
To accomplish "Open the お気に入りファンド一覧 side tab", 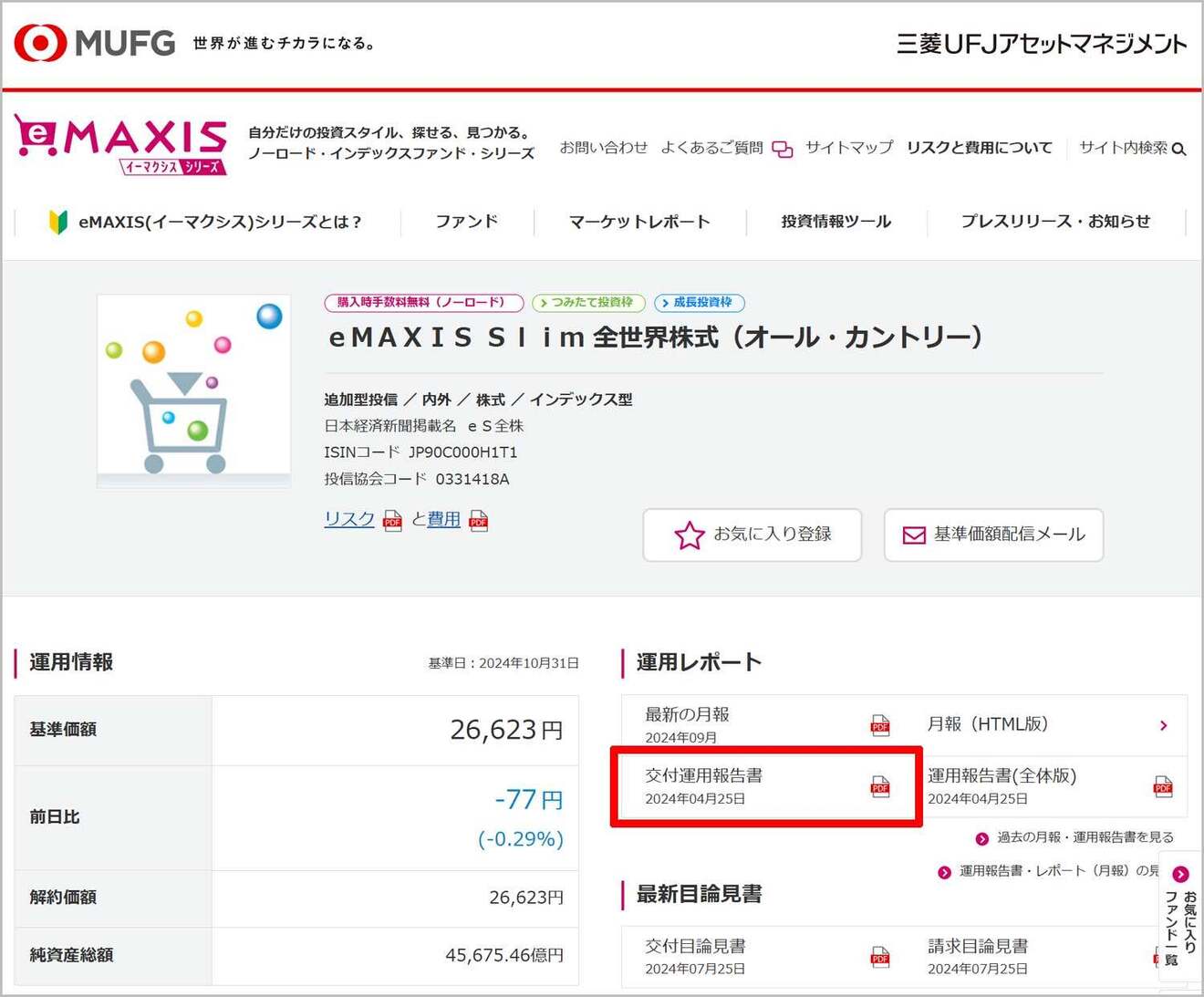I will point(1180,917).
